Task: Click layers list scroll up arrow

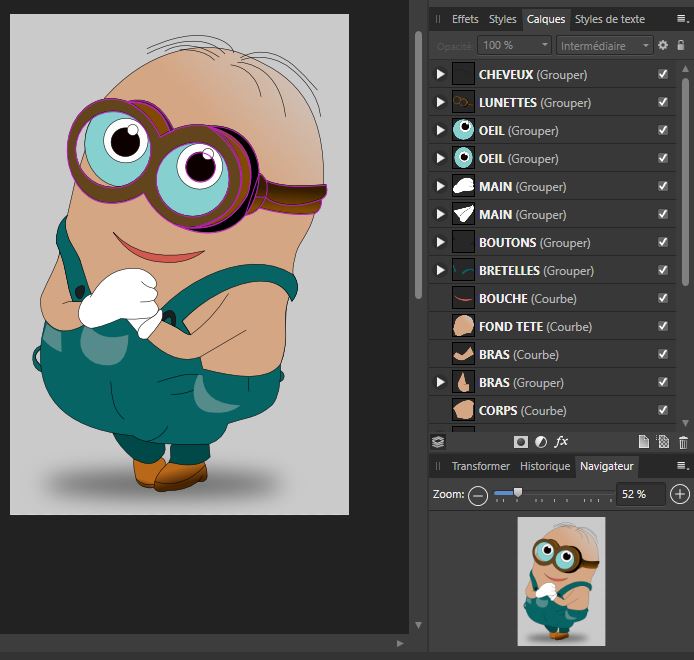Action: pyautogui.click(x=685, y=69)
